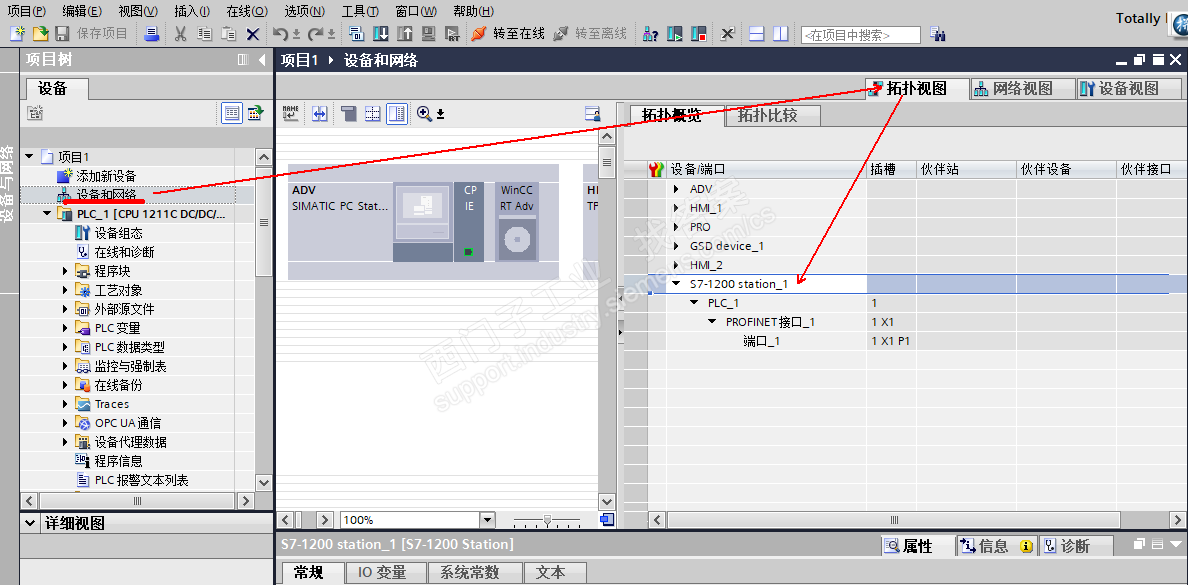Expand the 详细视图 panel
The image size is (1188, 585).
click(x=30, y=523)
